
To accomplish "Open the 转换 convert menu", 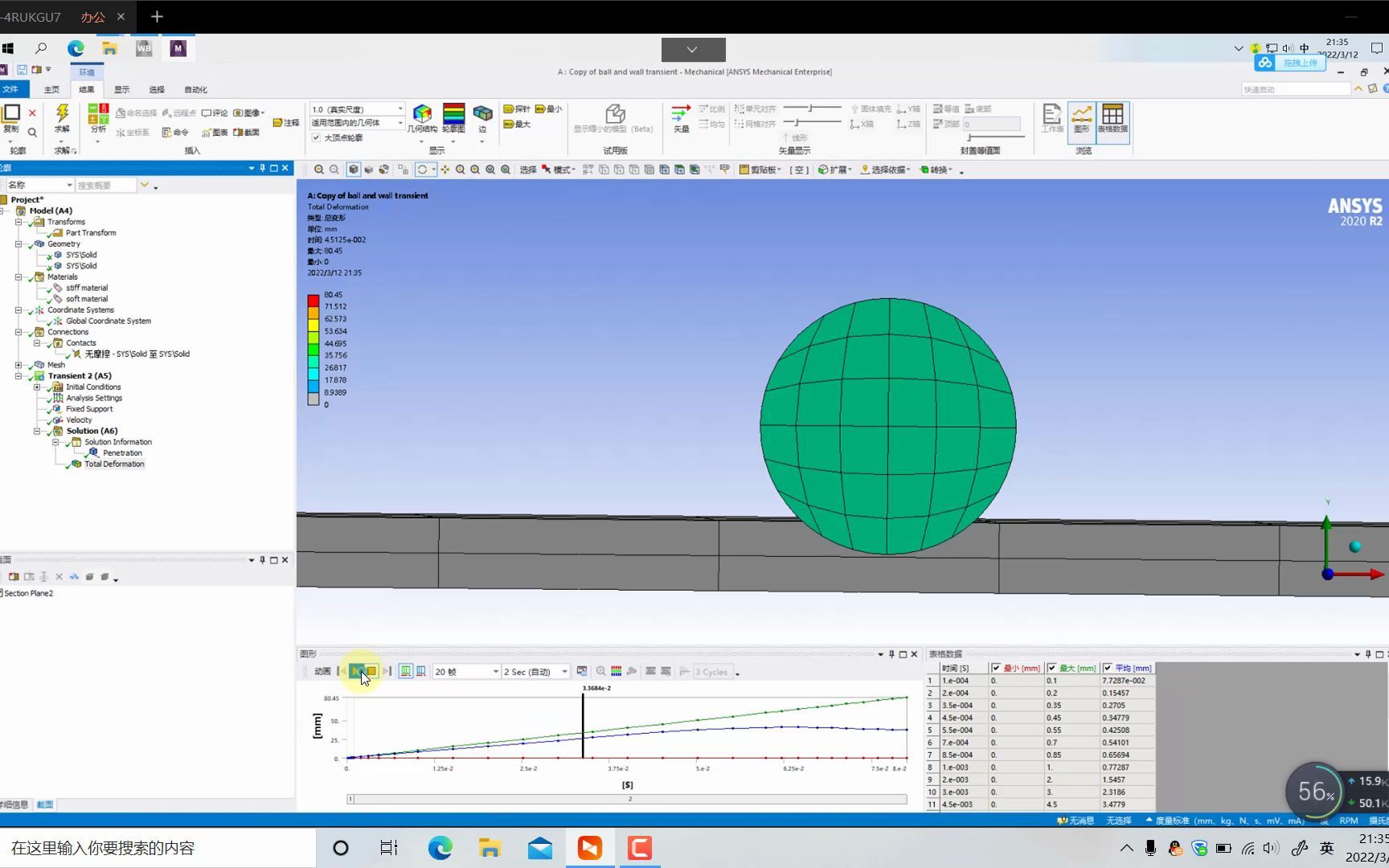I will pyautogui.click(x=936, y=170).
